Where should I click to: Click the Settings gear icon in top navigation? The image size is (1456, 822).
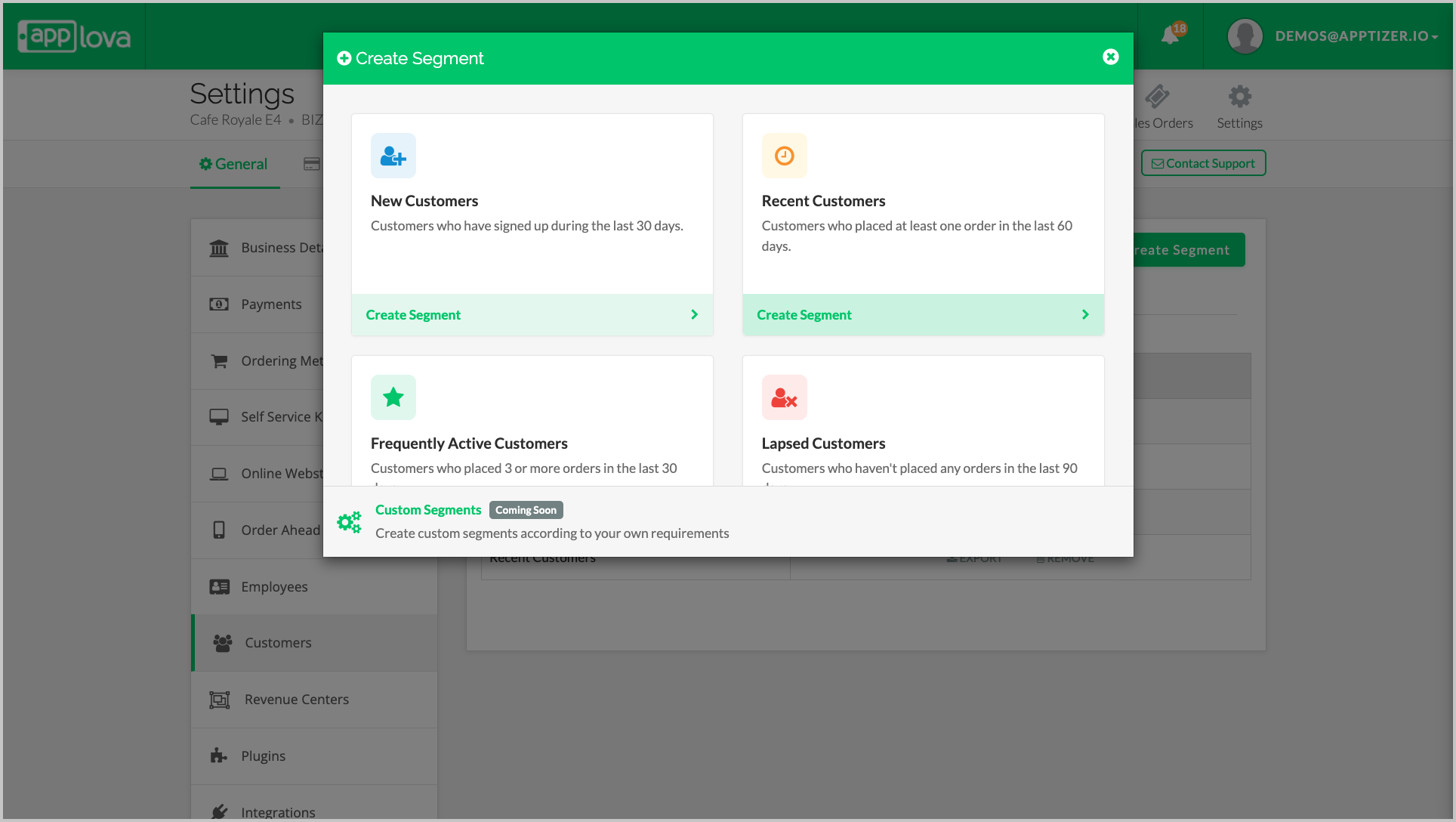(x=1239, y=97)
